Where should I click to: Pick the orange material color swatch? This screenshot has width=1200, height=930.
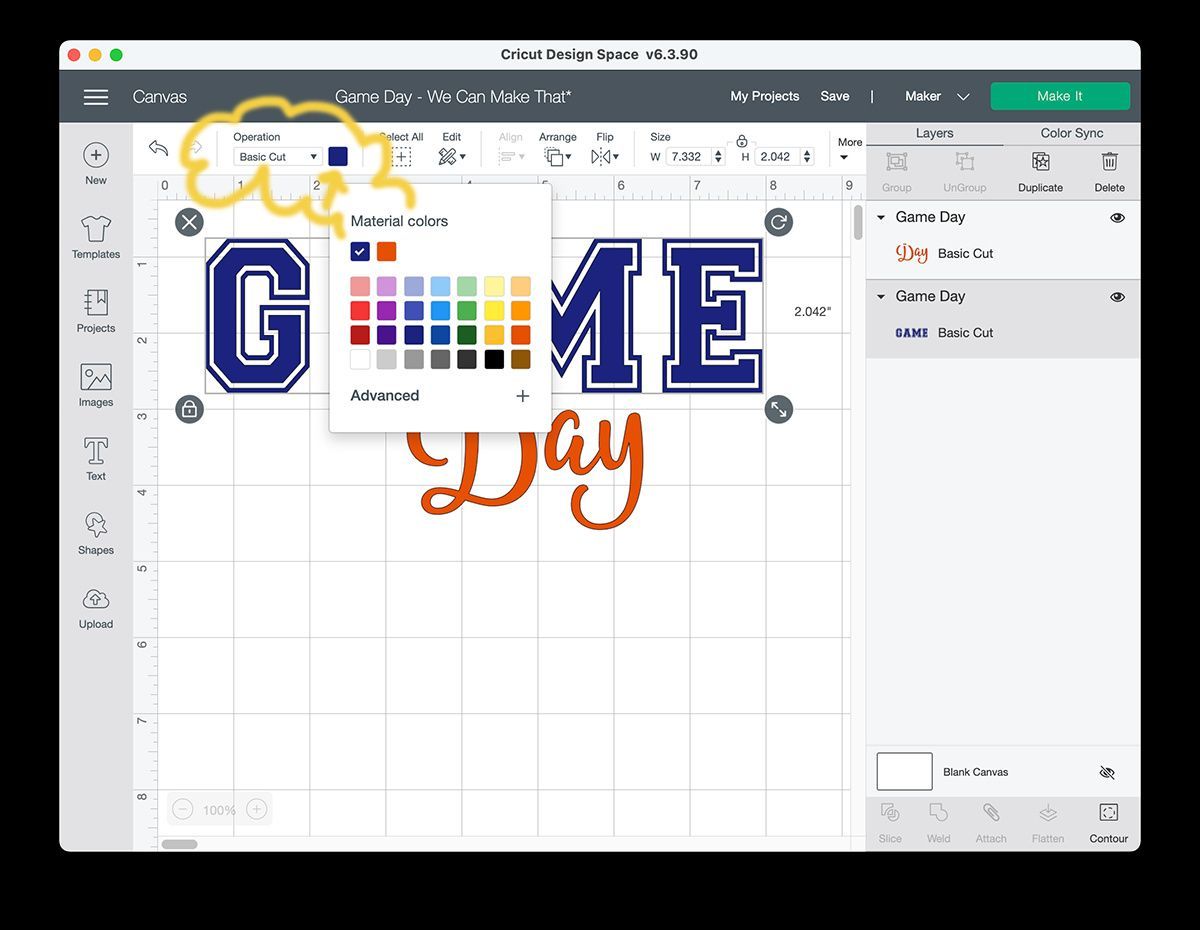tap(387, 252)
